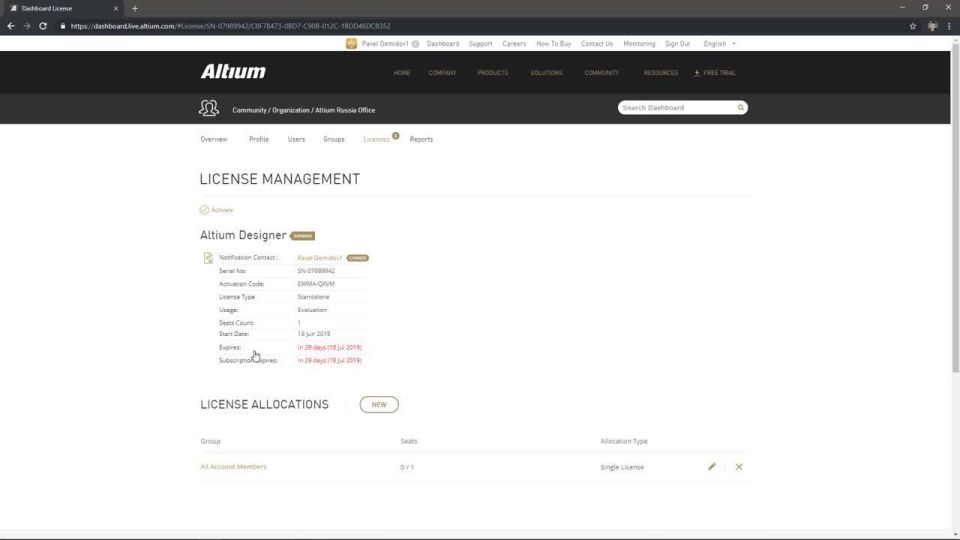Edit the All Account Members allocation with pencil icon
The width and height of the screenshot is (960, 540).
click(x=711, y=467)
